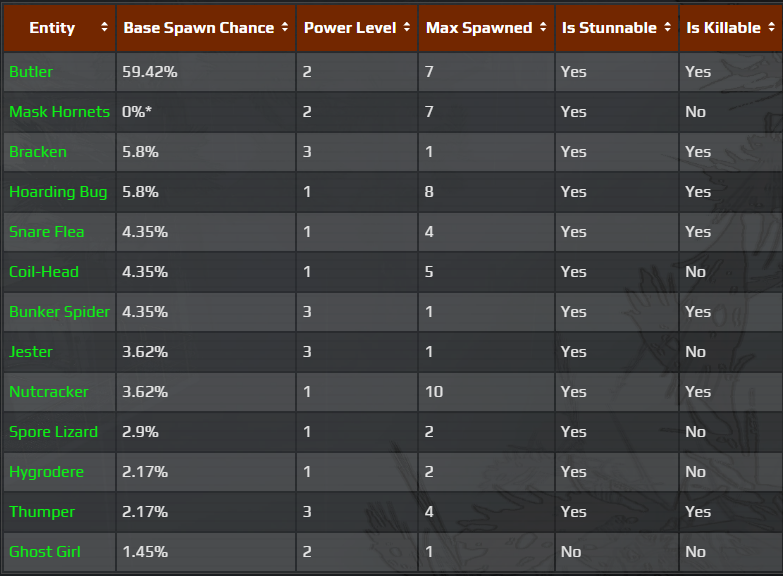Viewport: 783px width, 576px height.
Task: Open the Hygrodere page link
Action: coord(46,472)
